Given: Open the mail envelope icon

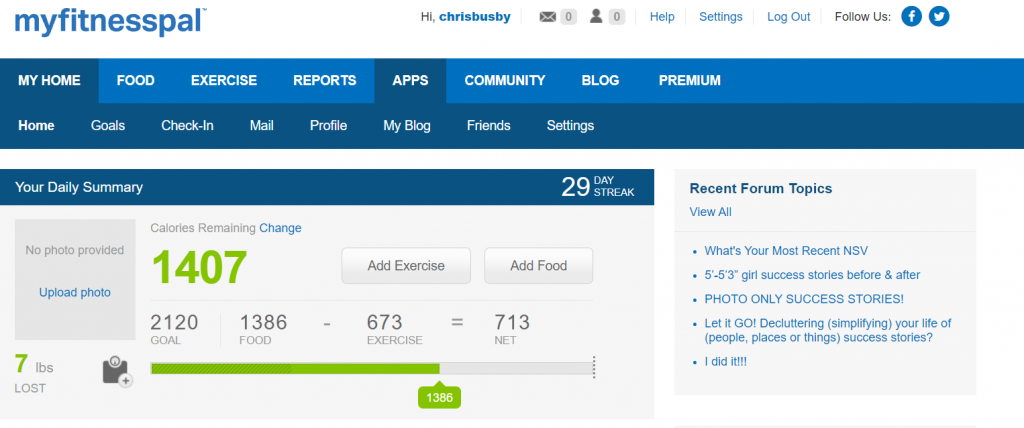Looking at the screenshot, I should 547,17.
